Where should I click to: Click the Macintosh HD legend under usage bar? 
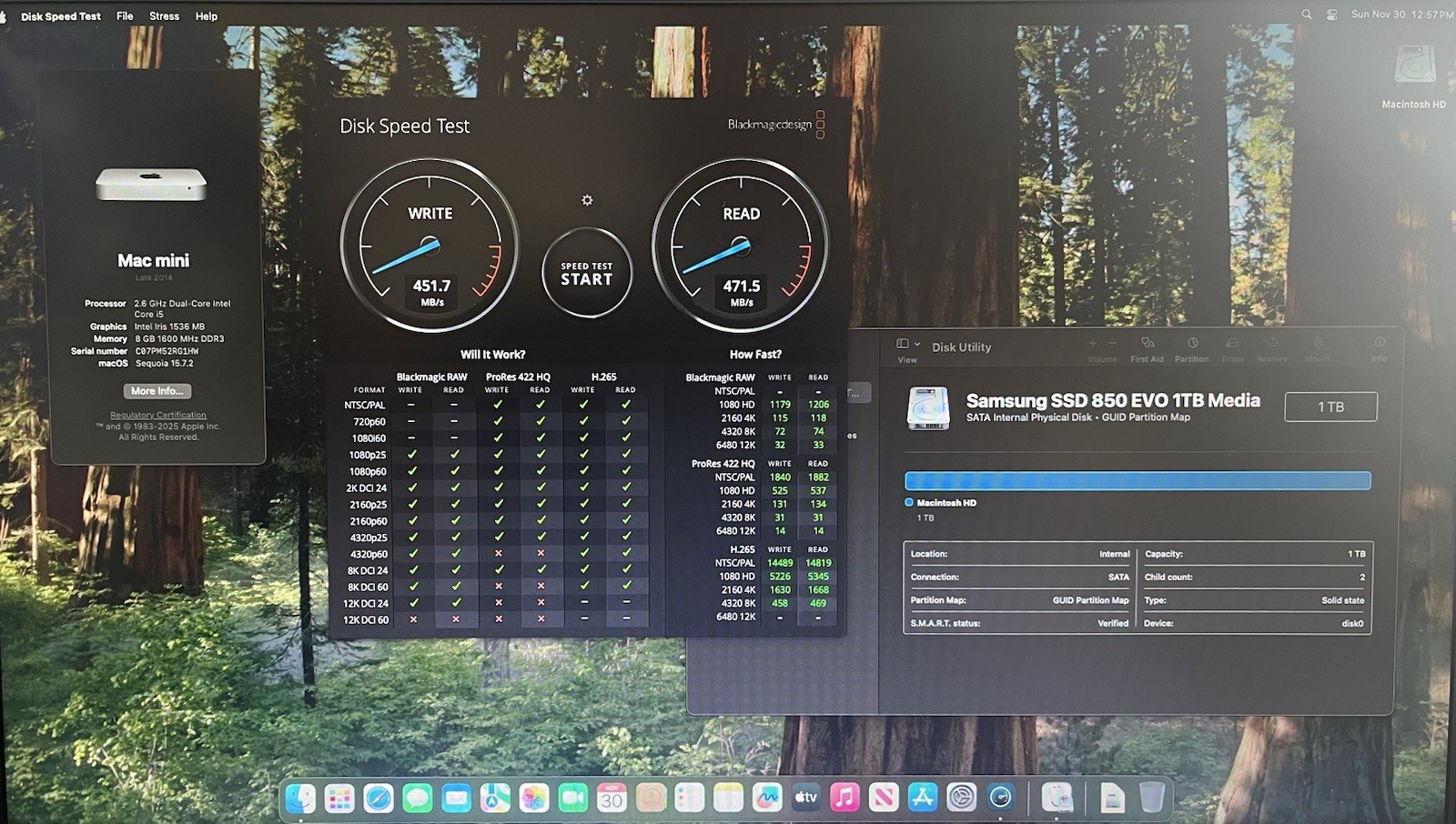tap(941, 502)
